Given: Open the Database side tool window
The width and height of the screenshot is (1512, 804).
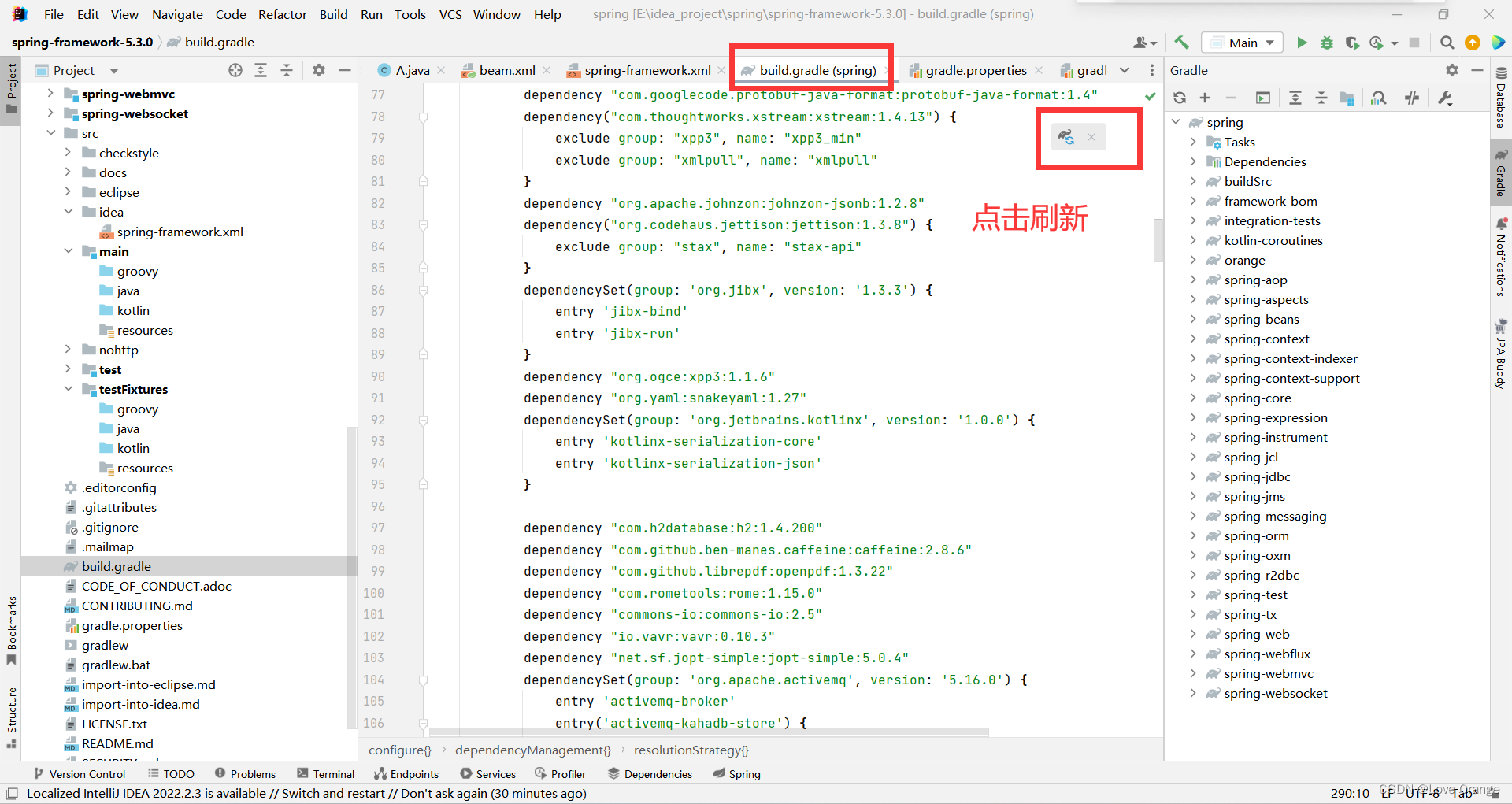Looking at the screenshot, I should pyautogui.click(x=1501, y=98).
